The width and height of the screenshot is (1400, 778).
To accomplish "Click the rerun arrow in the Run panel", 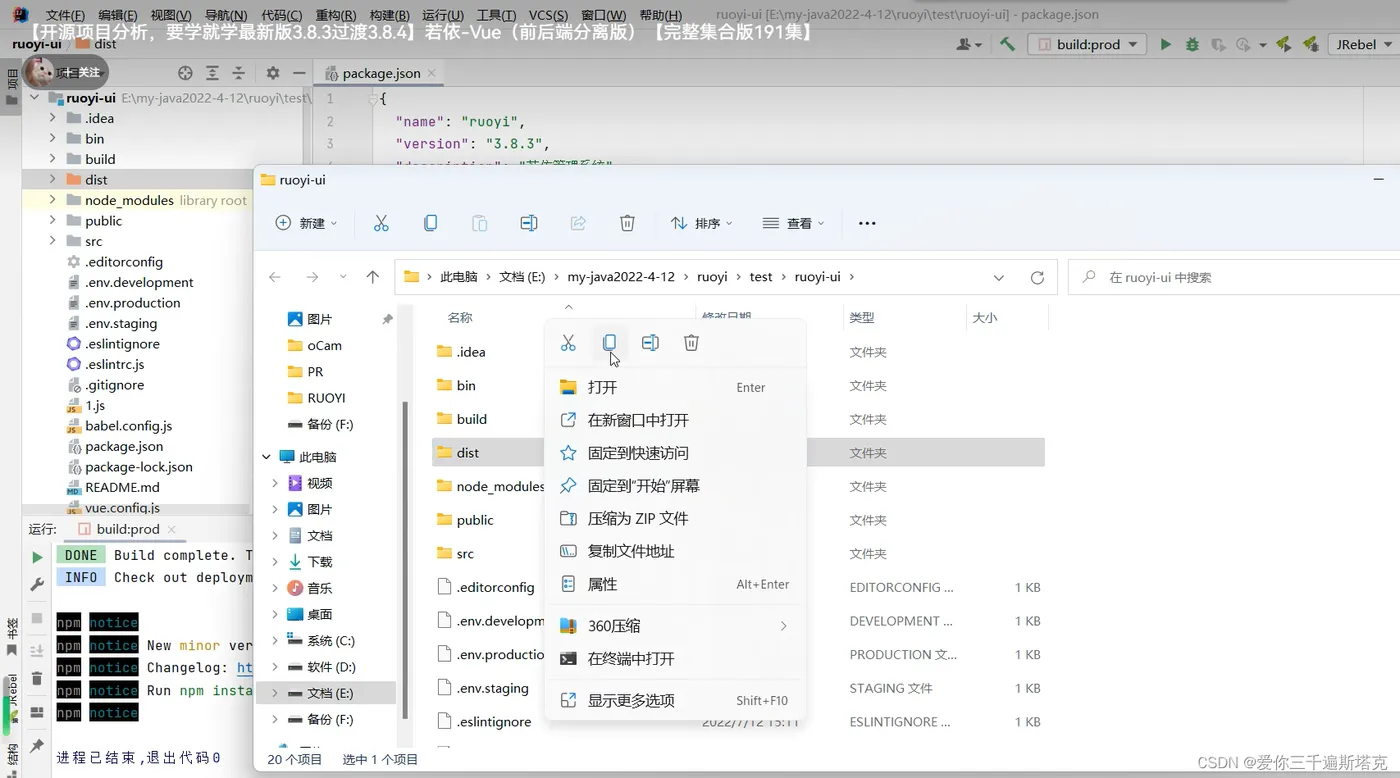I will [x=37, y=557].
